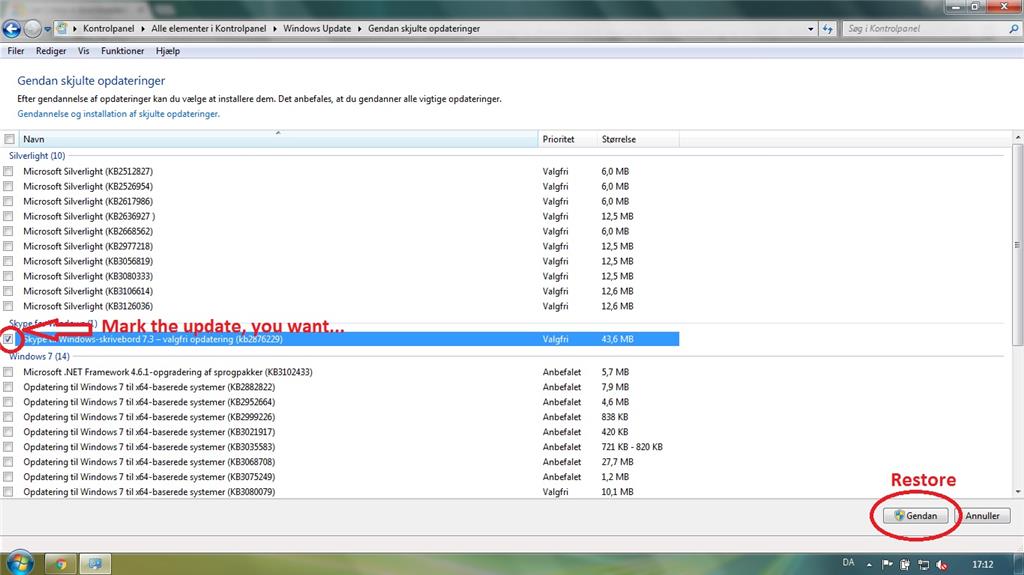Collapse the Silverlight (10) group

point(37,156)
